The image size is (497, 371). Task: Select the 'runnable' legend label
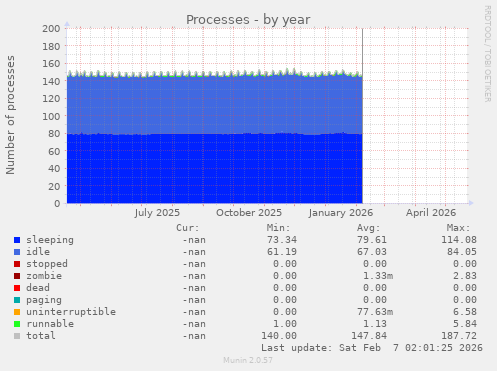[x=50, y=324]
